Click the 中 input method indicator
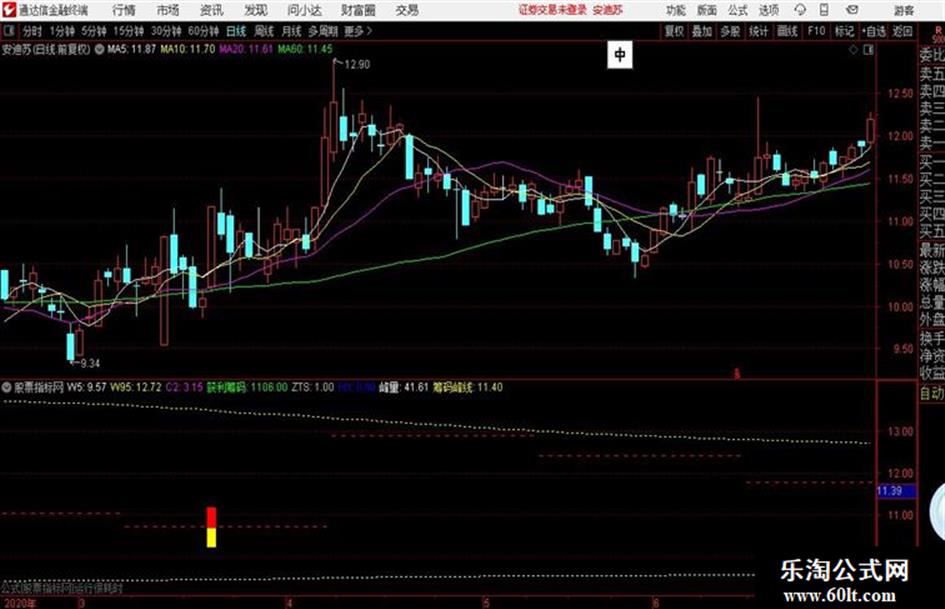Screen dimensions: 945x609 tap(620, 55)
